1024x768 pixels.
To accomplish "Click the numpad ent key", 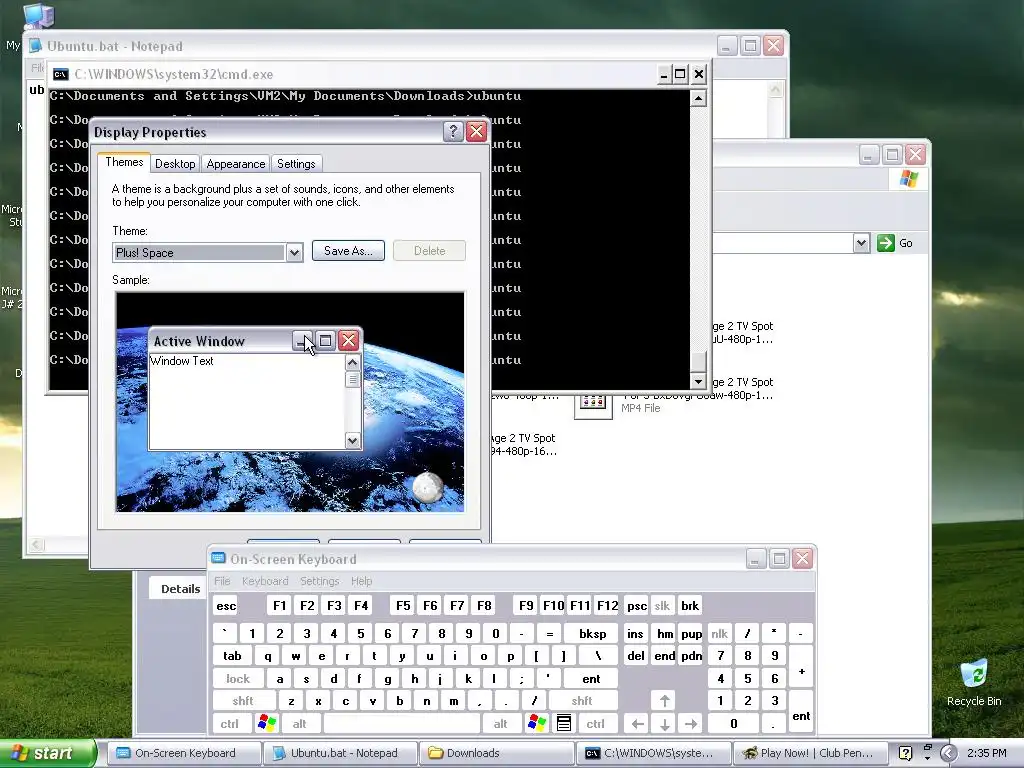I will tap(801, 713).
